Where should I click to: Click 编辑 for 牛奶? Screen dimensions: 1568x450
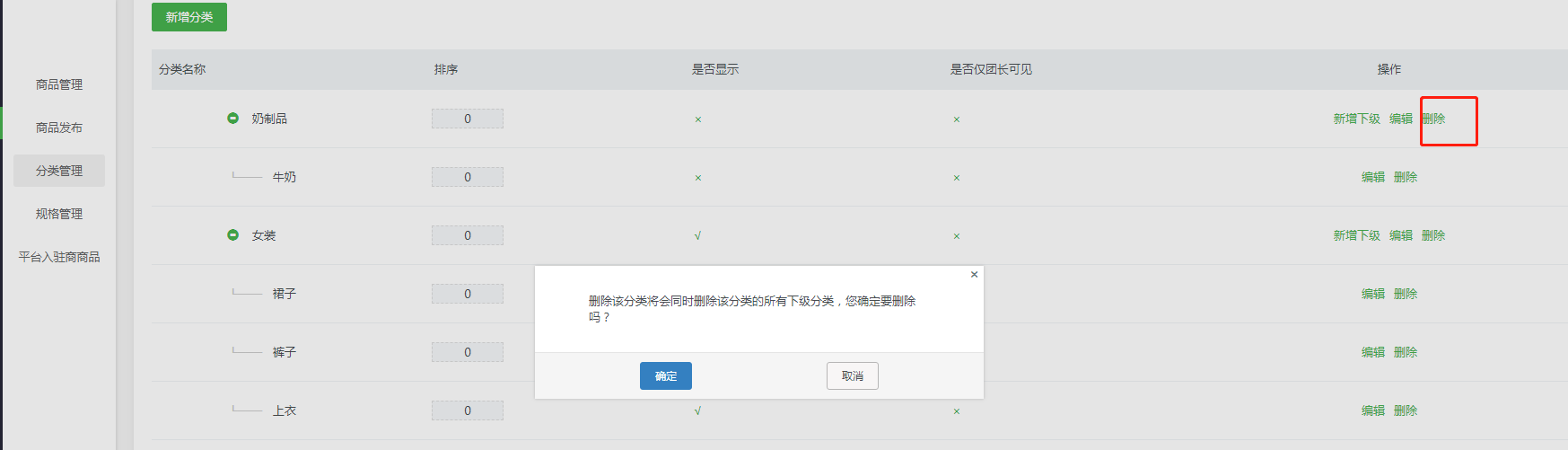(1373, 177)
